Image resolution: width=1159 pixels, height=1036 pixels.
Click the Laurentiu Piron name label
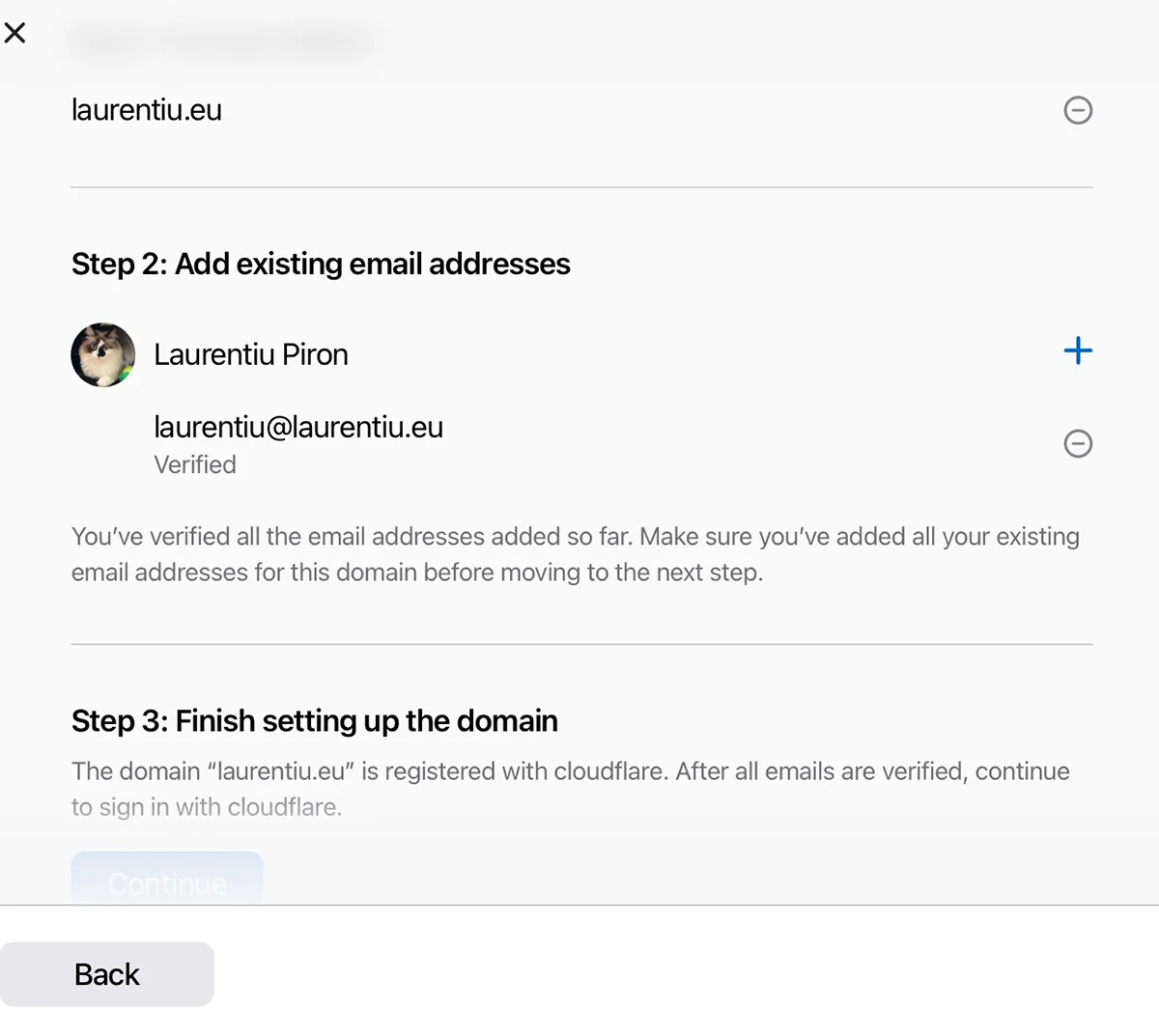point(251,354)
